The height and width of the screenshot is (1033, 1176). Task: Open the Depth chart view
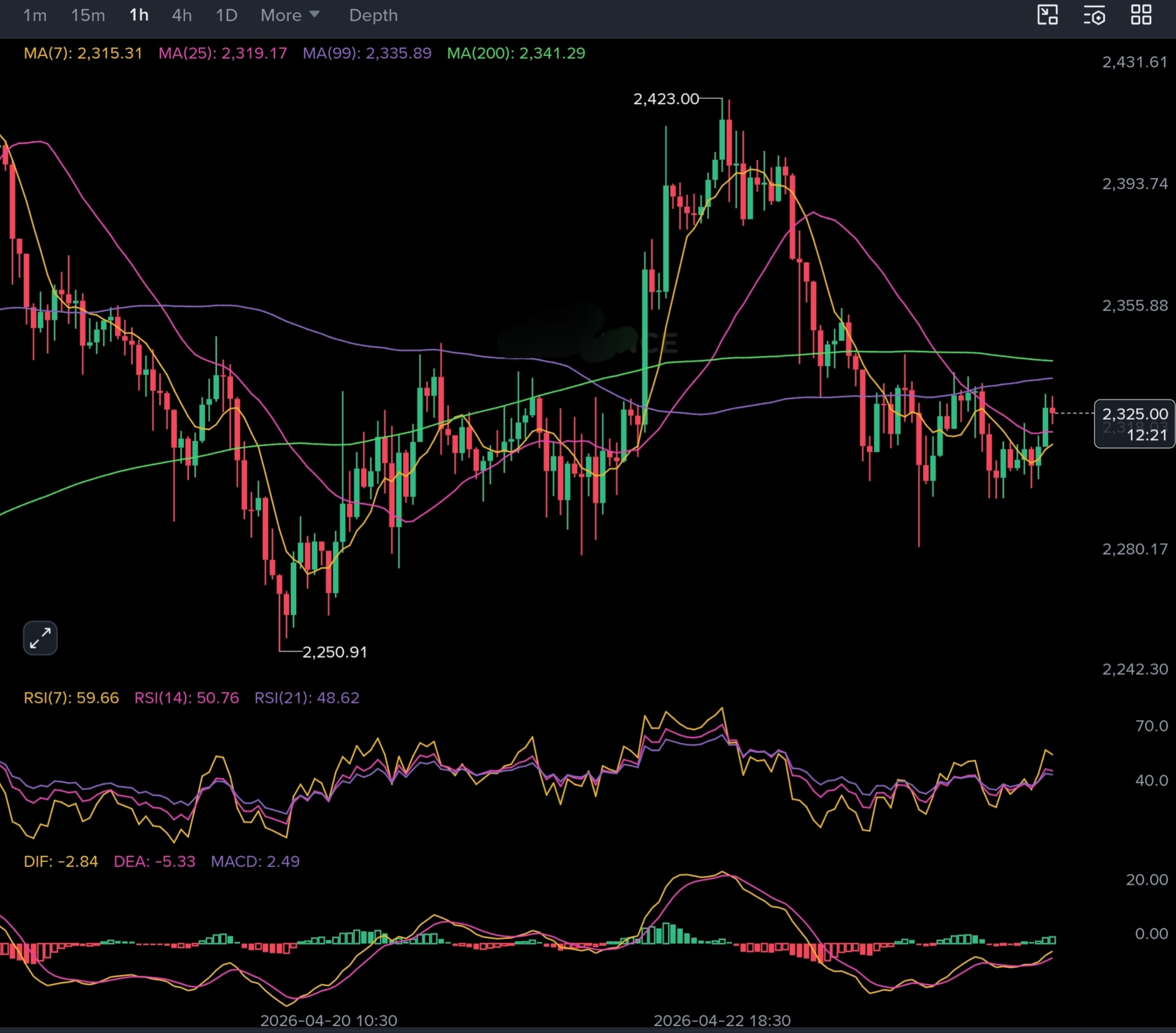pyautogui.click(x=373, y=16)
